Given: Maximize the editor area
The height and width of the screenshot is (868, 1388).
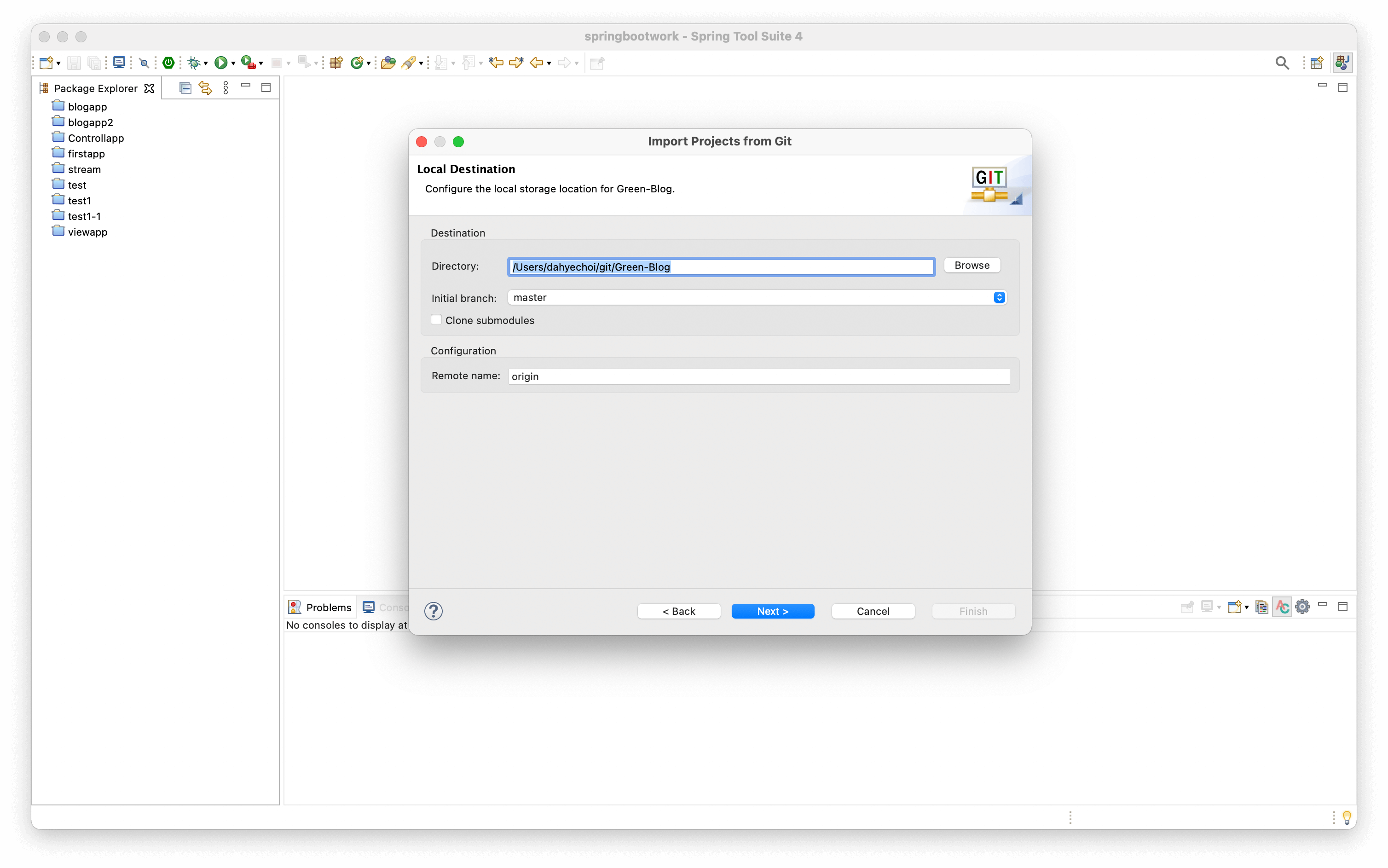Looking at the screenshot, I should pyautogui.click(x=1342, y=88).
